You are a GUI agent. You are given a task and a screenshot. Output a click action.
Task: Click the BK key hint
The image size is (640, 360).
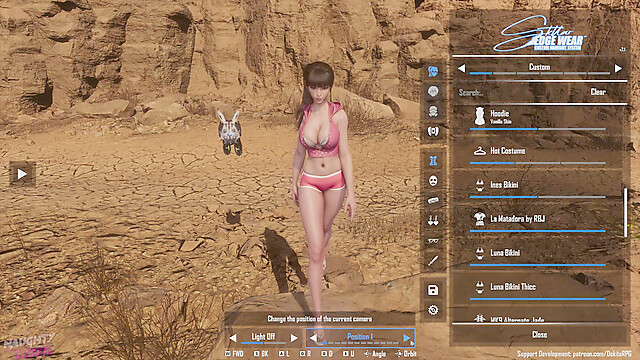[261, 354]
